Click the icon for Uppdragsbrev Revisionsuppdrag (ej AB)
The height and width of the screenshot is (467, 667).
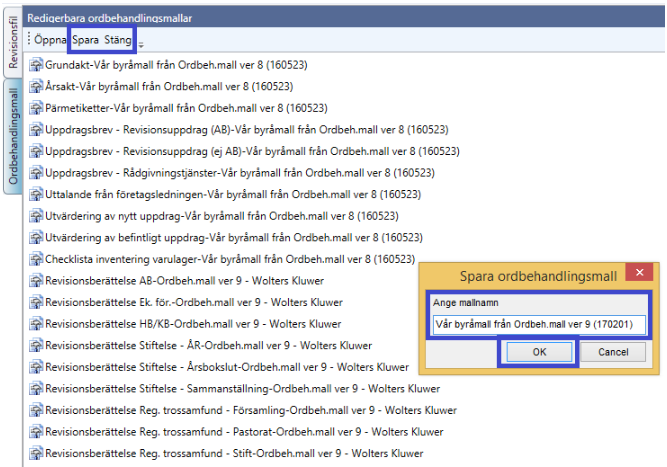[x=36, y=151]
